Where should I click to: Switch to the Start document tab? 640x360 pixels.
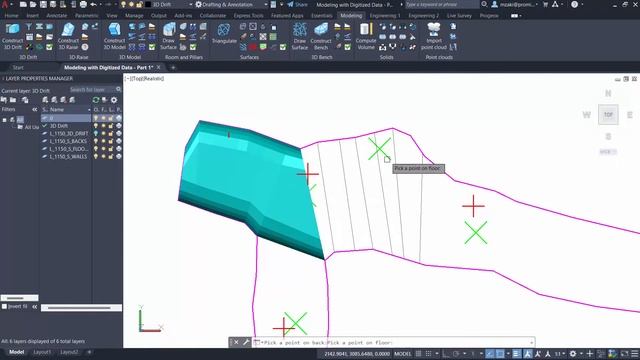(x=18, y=67)
